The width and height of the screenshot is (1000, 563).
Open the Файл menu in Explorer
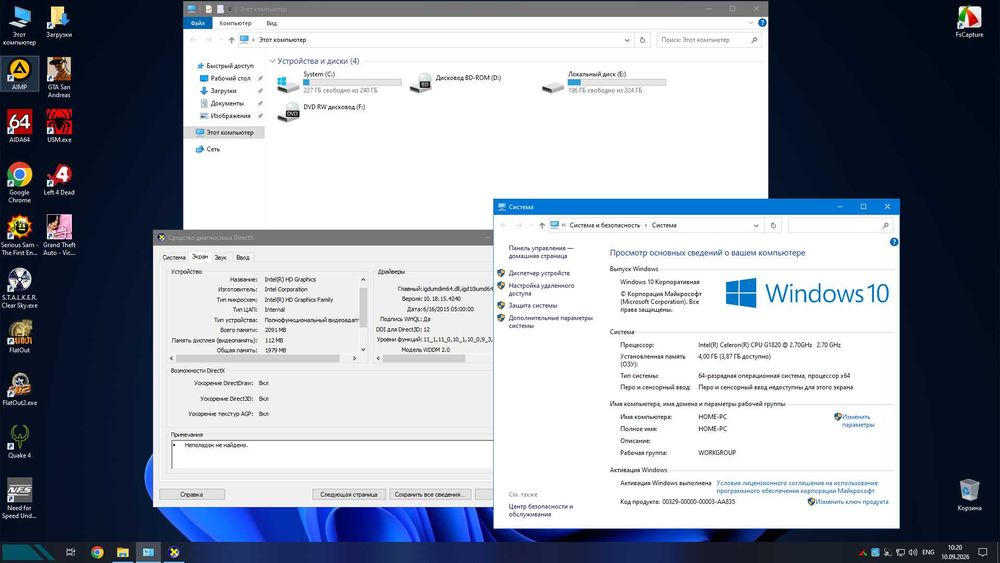pos(198,23)
